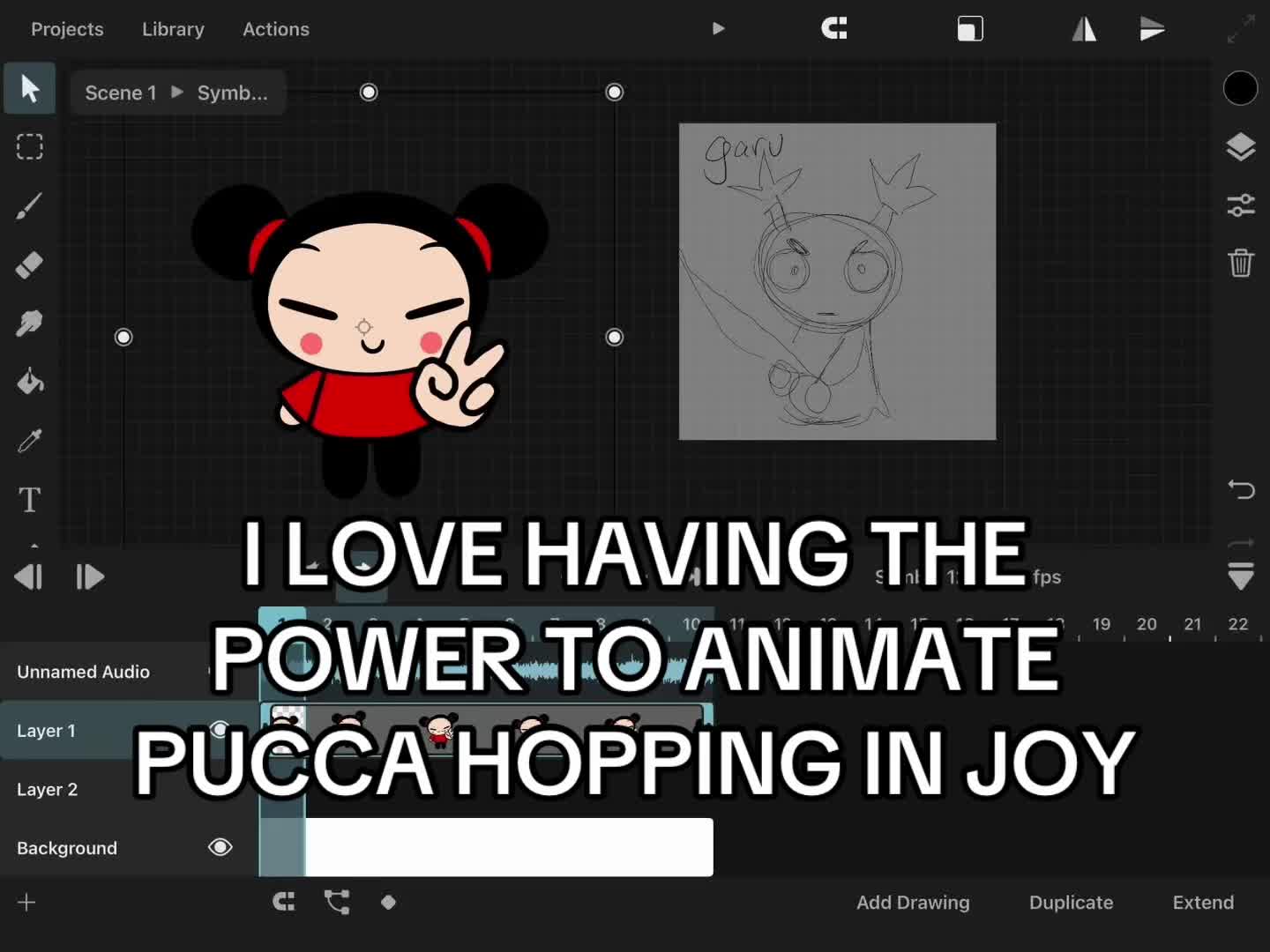Viewport: 1270px width, 952px height.
Task: Click the top-middle transform handle
Action: tap(369, 93)
